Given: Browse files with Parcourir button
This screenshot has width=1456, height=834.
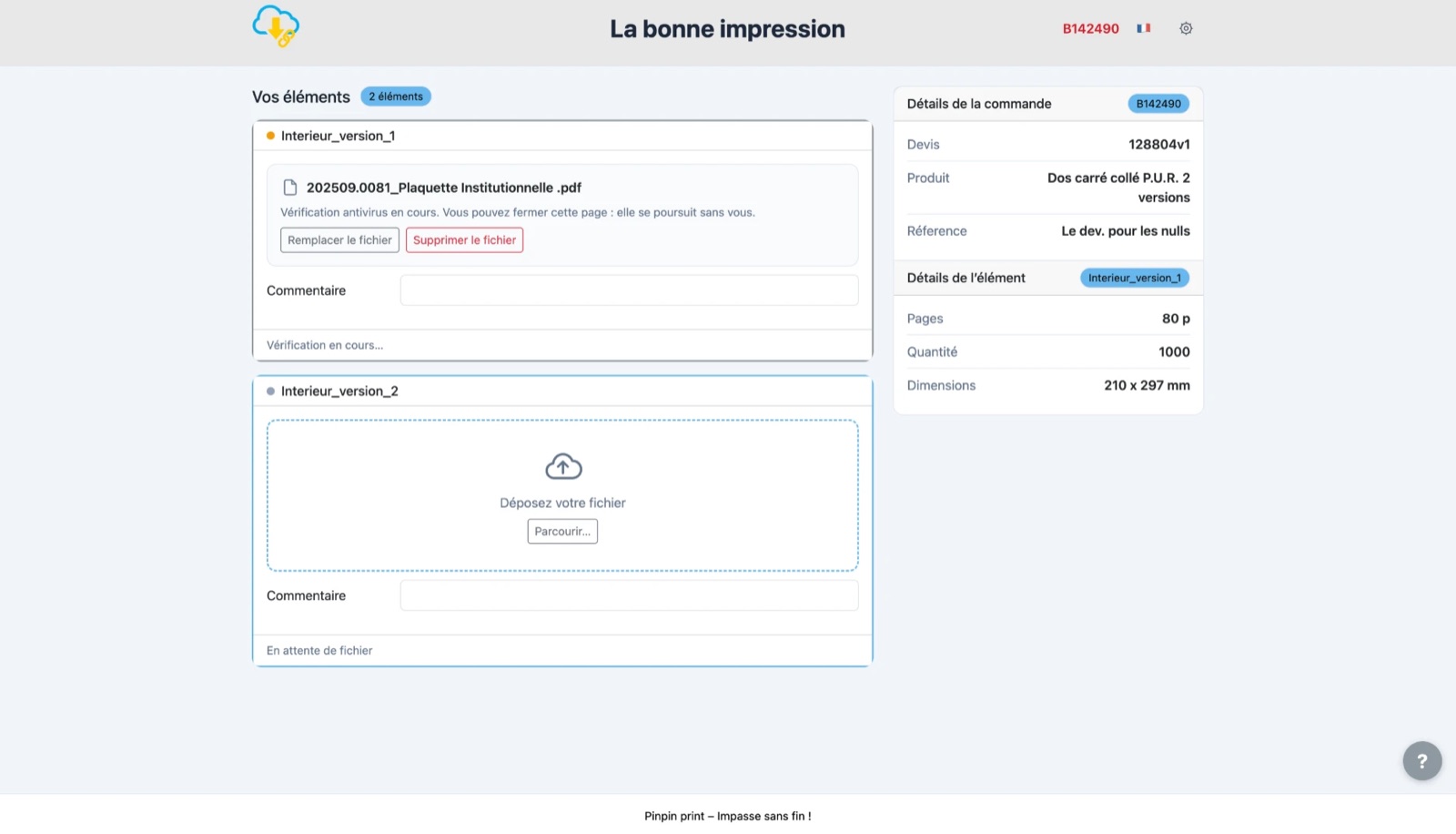Looking at the screenshot, I should coord(562,532).
